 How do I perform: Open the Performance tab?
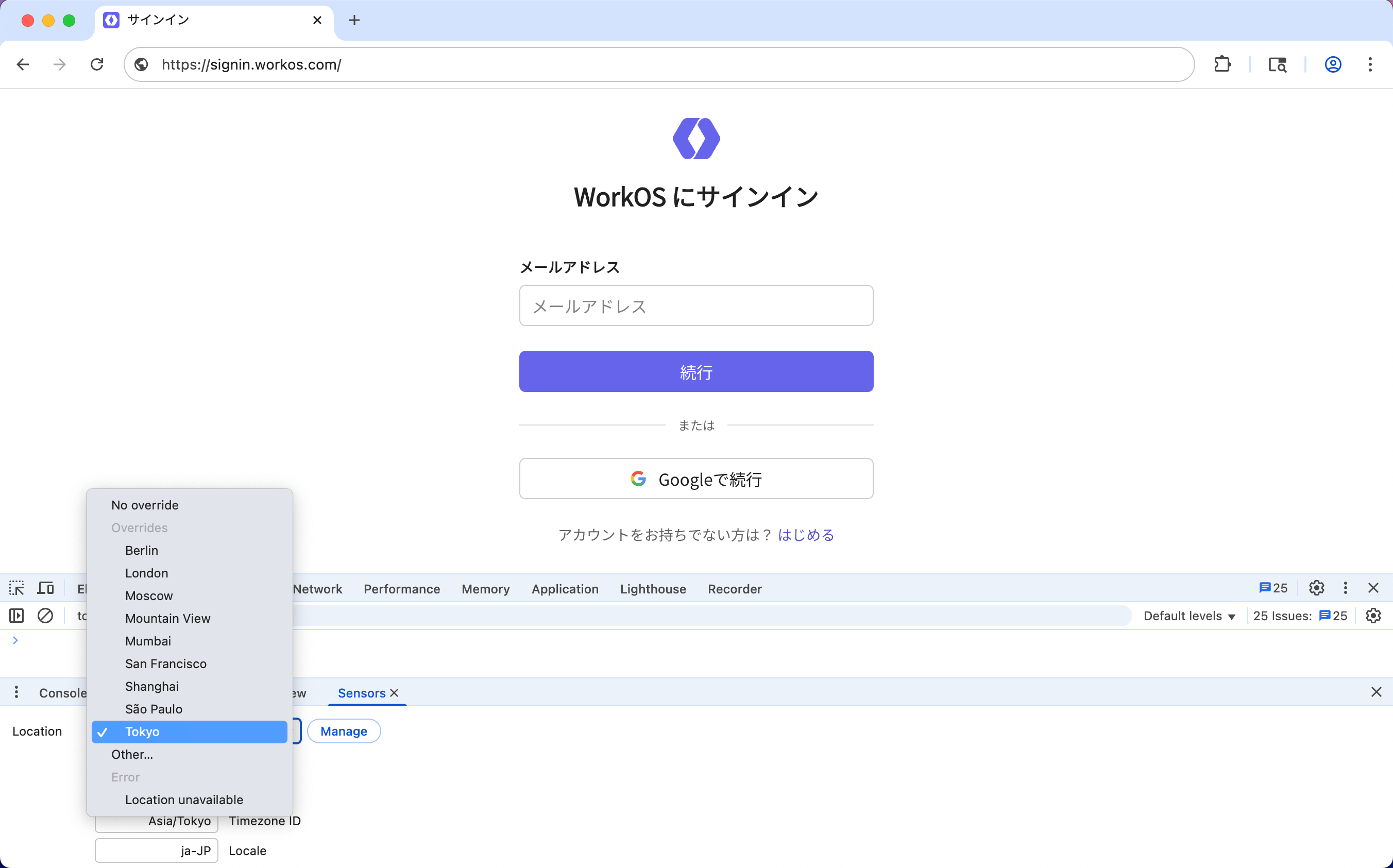click(x=401, y=588)
